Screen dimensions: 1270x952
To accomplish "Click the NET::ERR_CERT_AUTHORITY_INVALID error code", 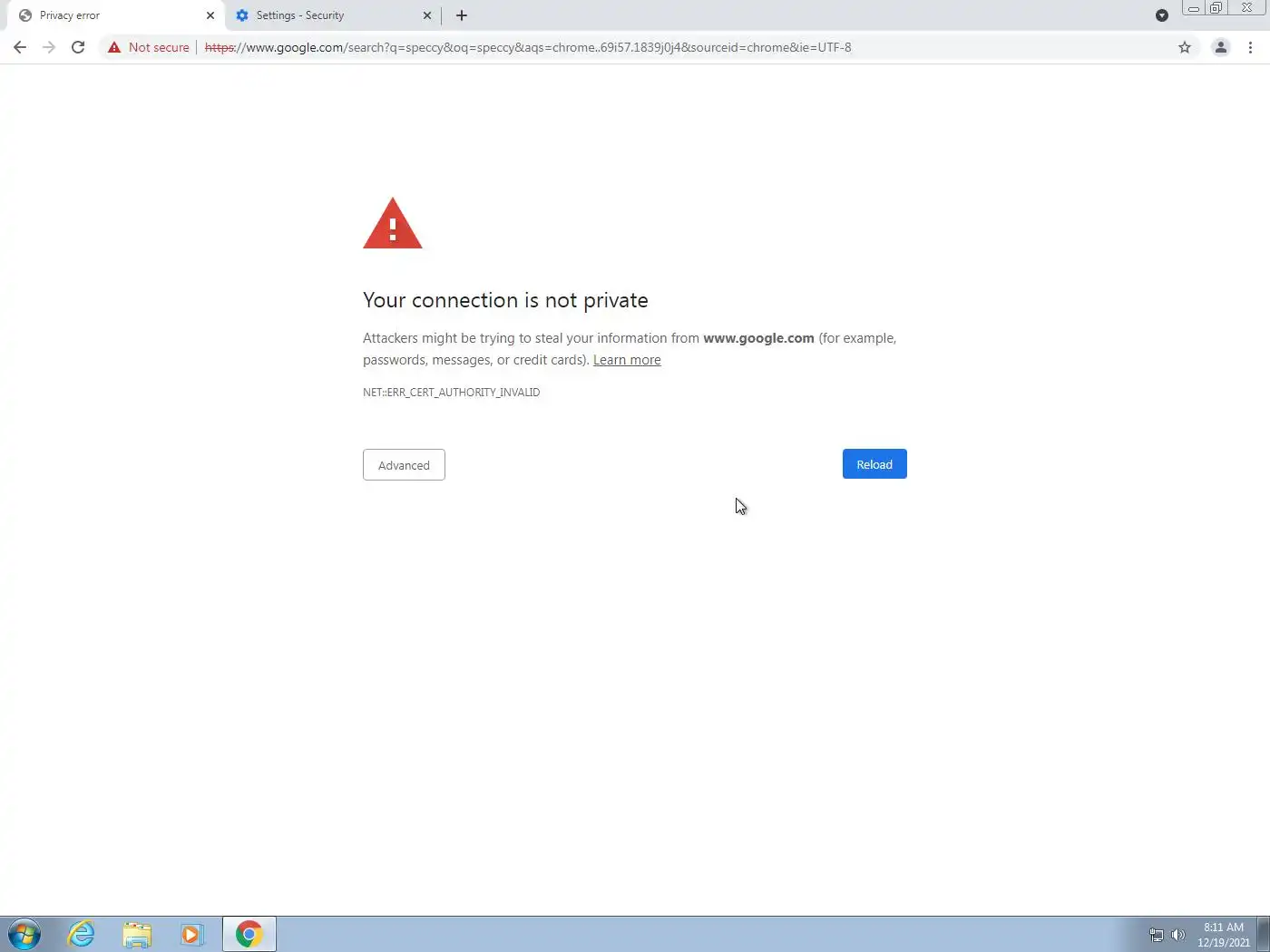I will (451, 393).
